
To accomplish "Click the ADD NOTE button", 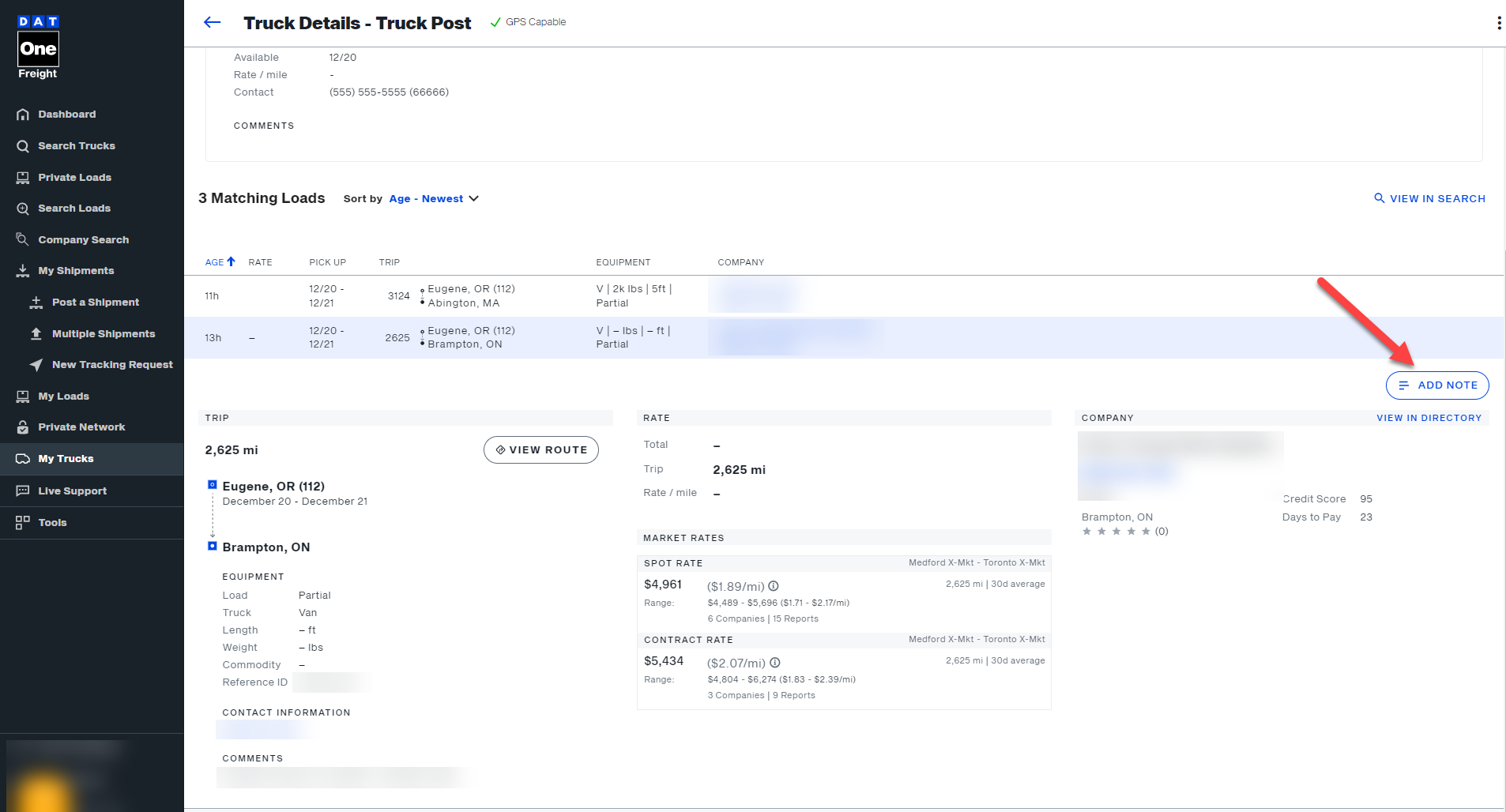I will [1437, 385].
